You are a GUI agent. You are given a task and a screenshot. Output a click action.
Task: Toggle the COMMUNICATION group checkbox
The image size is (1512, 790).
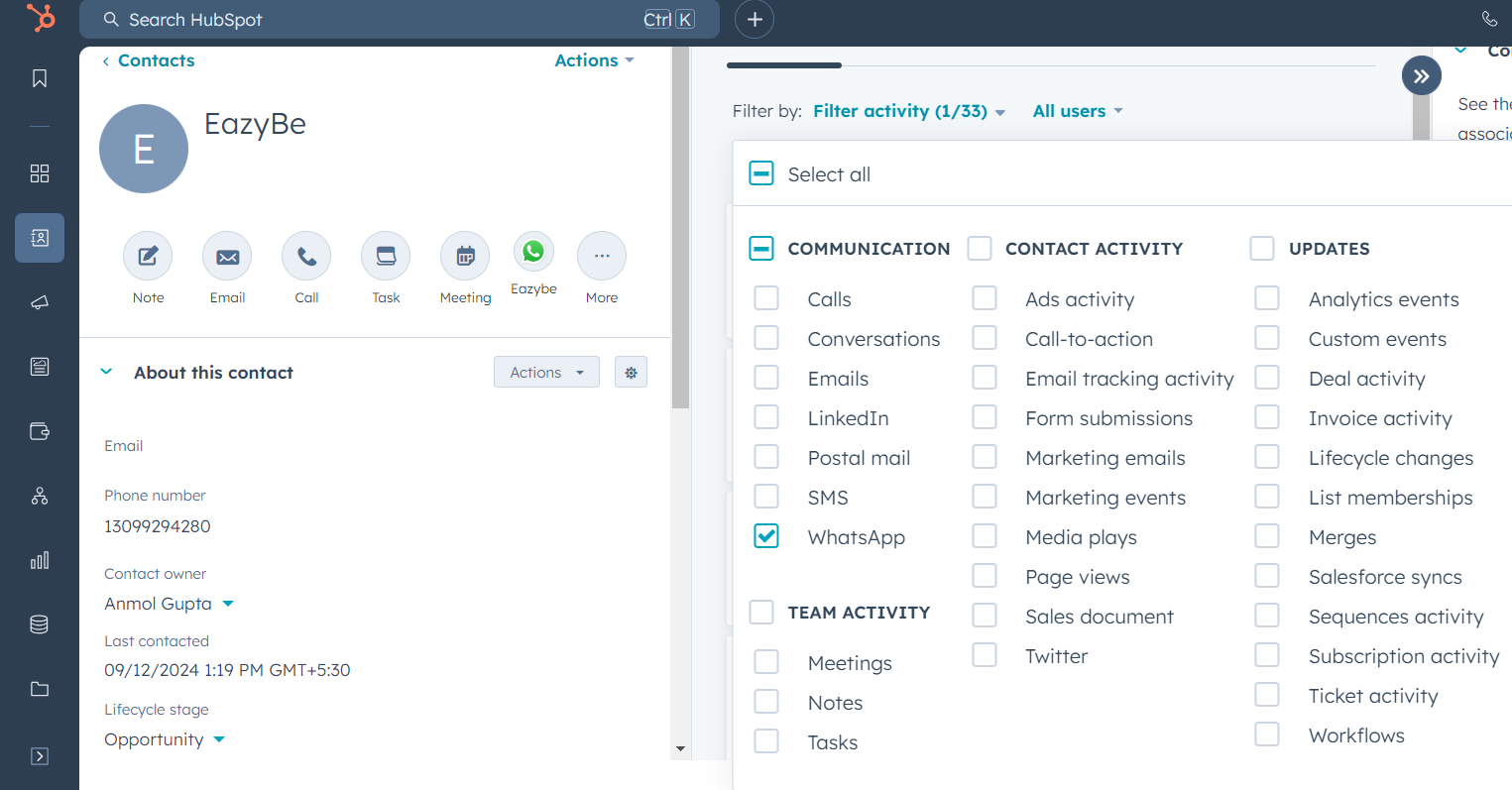tap(761, 248)
